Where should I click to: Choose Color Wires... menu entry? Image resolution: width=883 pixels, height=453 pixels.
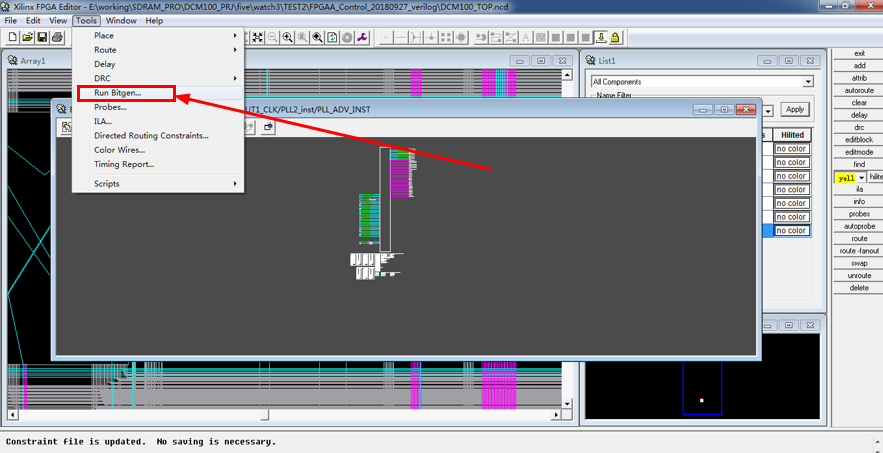point(158,150)
